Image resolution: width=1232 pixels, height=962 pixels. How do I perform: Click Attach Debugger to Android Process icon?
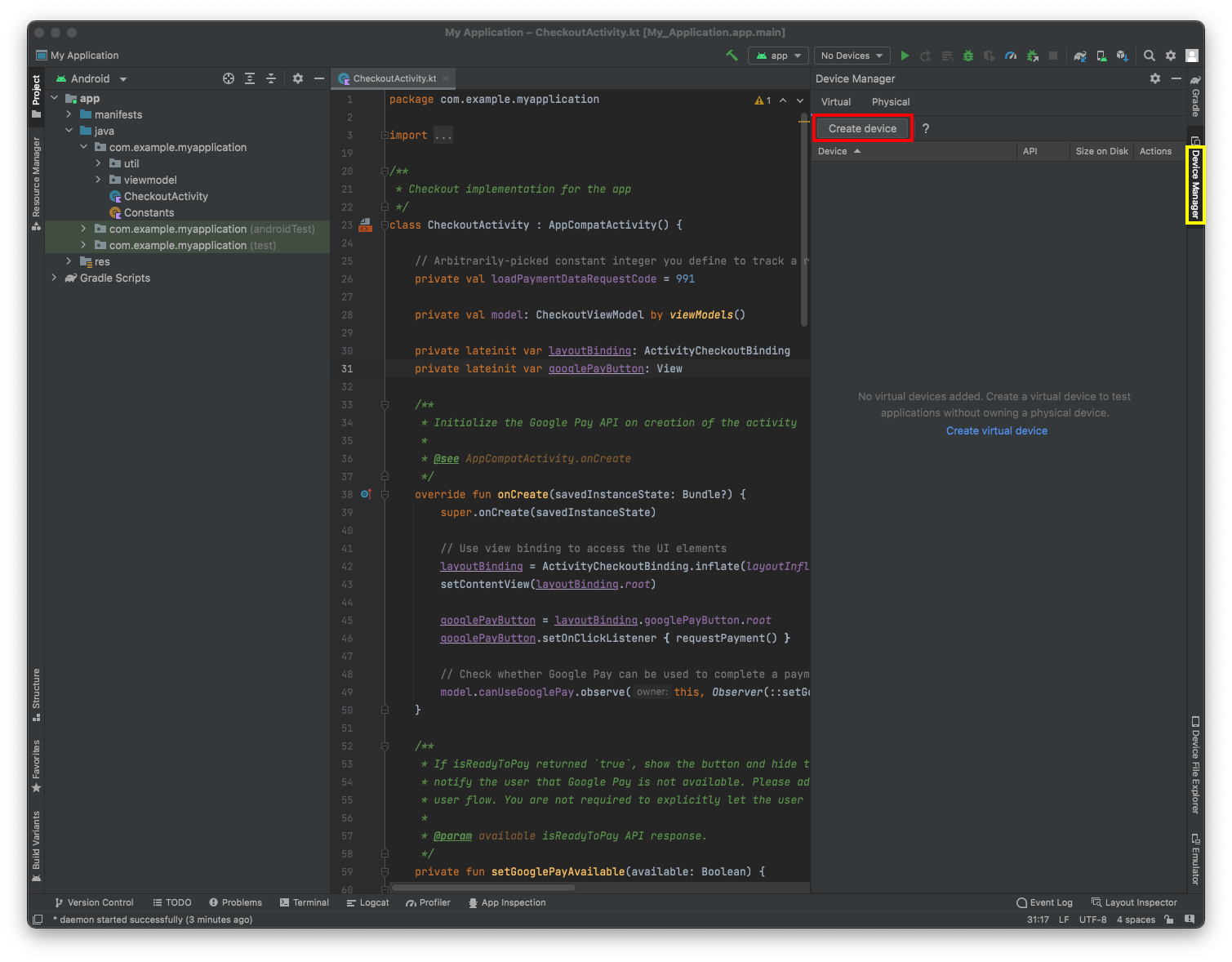[1032, 56]
